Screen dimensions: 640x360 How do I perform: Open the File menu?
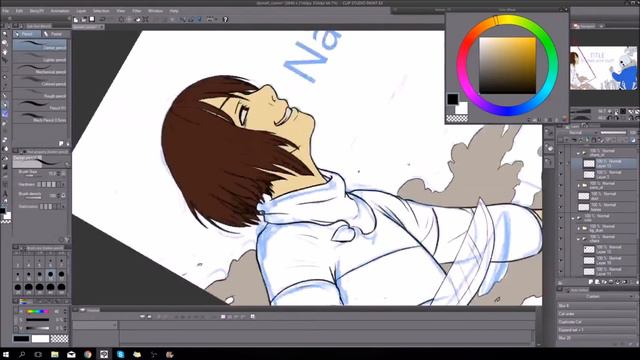click(x=5, y=11)
